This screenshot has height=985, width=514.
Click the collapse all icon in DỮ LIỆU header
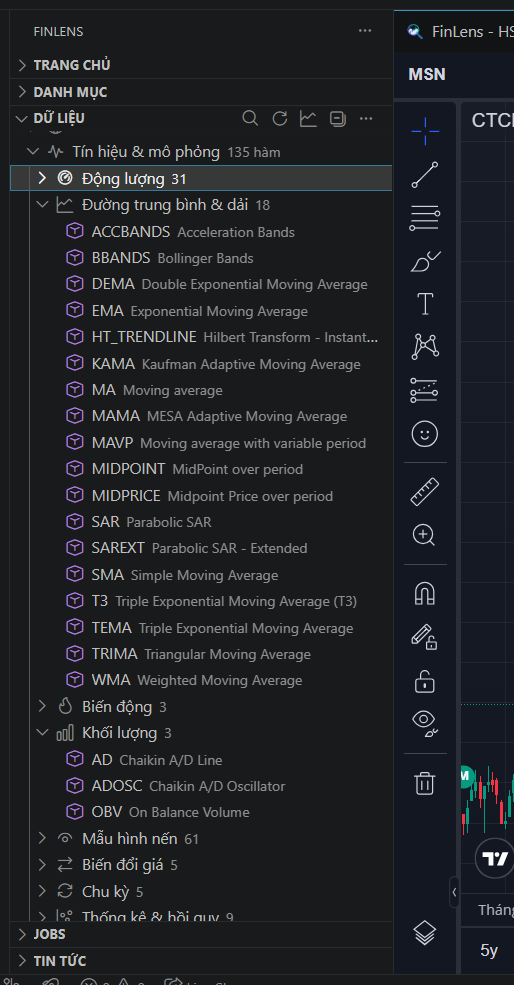pos(337,118)
